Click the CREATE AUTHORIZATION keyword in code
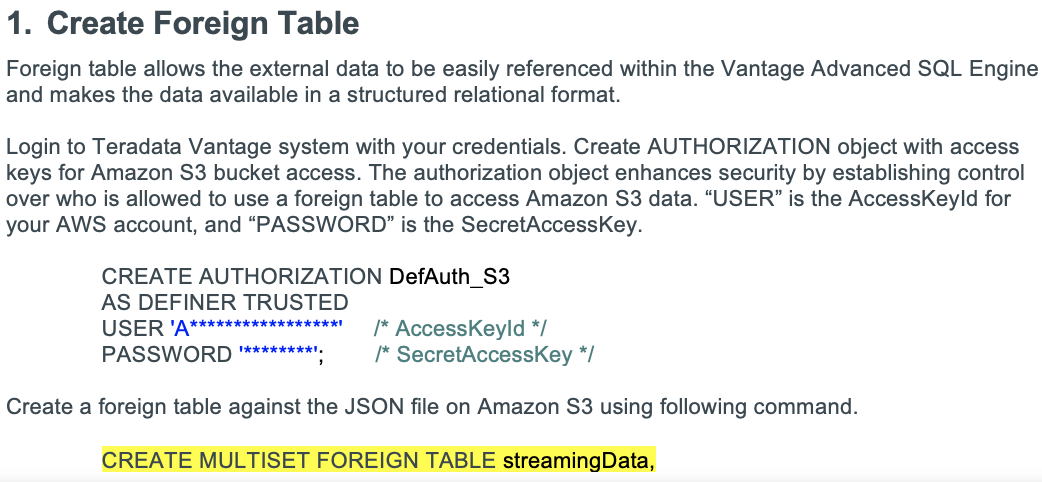The height and width of the screenshot is (482, 1042). [241, 276]
